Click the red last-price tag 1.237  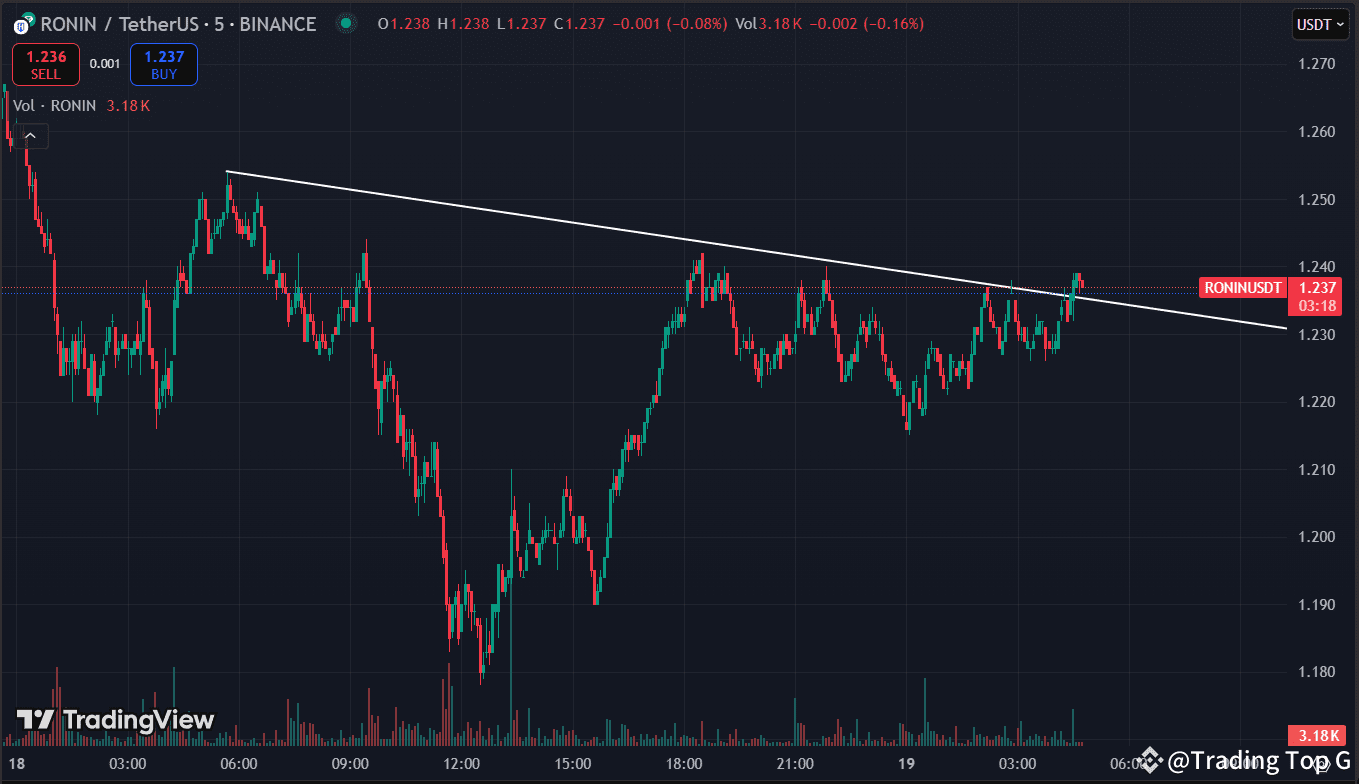[x=1316, y=287]
